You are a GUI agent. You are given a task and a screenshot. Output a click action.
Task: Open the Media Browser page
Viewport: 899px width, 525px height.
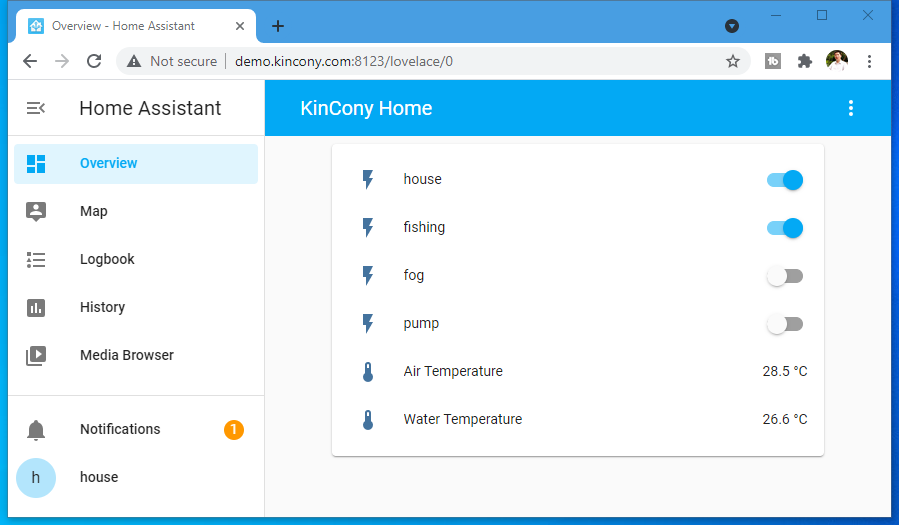[126, 355]
